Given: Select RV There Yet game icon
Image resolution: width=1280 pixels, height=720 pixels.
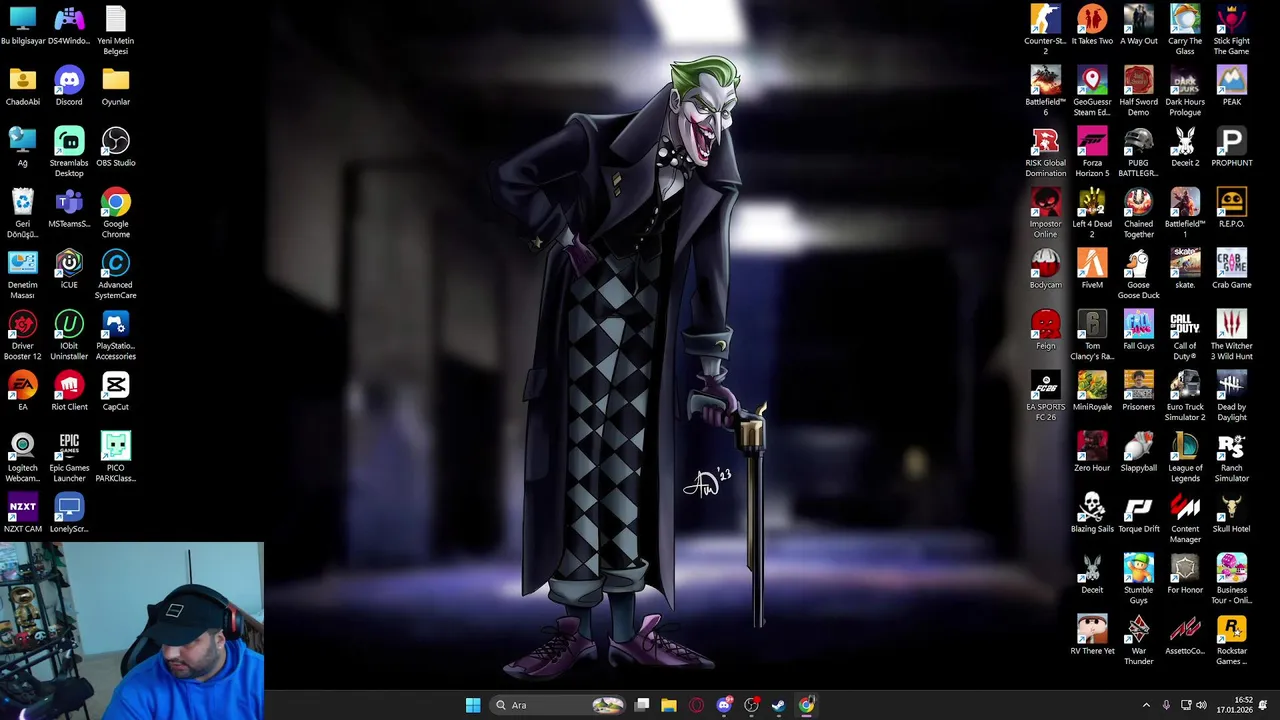Looking at the screenshot, I should point(1092,636).
